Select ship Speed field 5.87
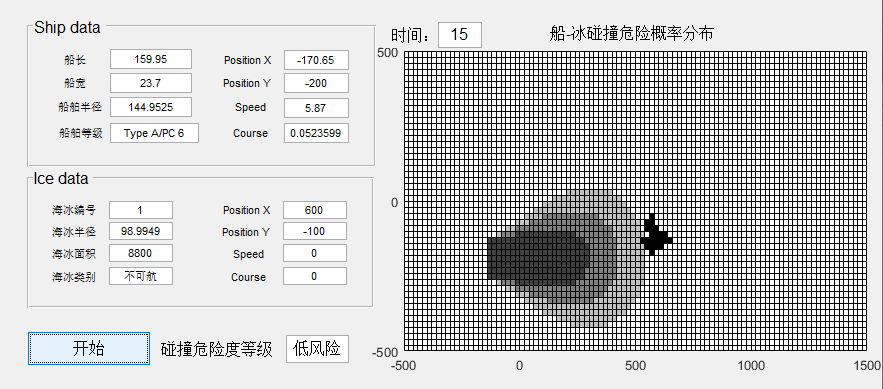883x389 pixels. click(316, 108)
